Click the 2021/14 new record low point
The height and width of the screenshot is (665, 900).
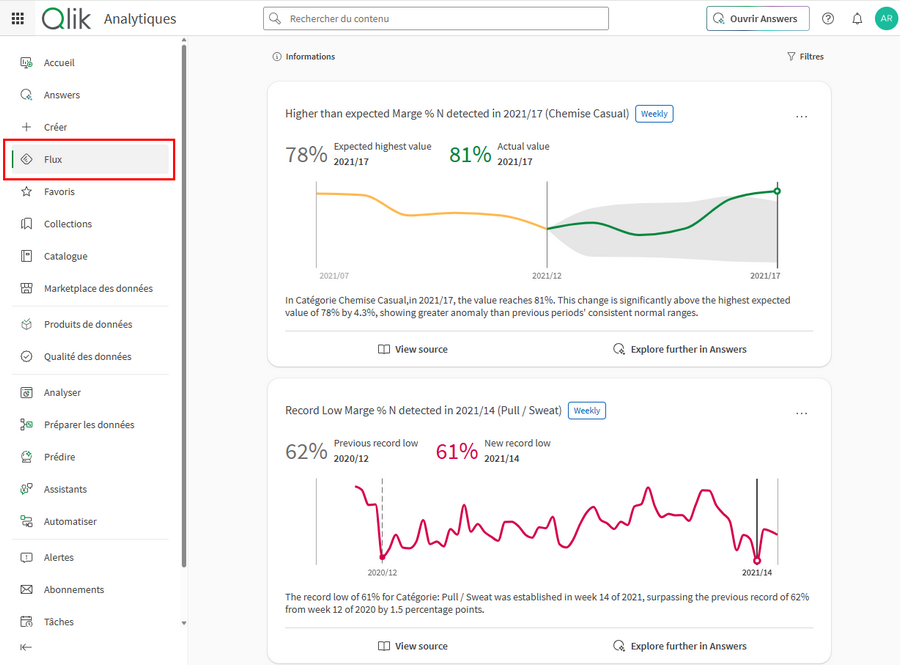coord(757,560)
